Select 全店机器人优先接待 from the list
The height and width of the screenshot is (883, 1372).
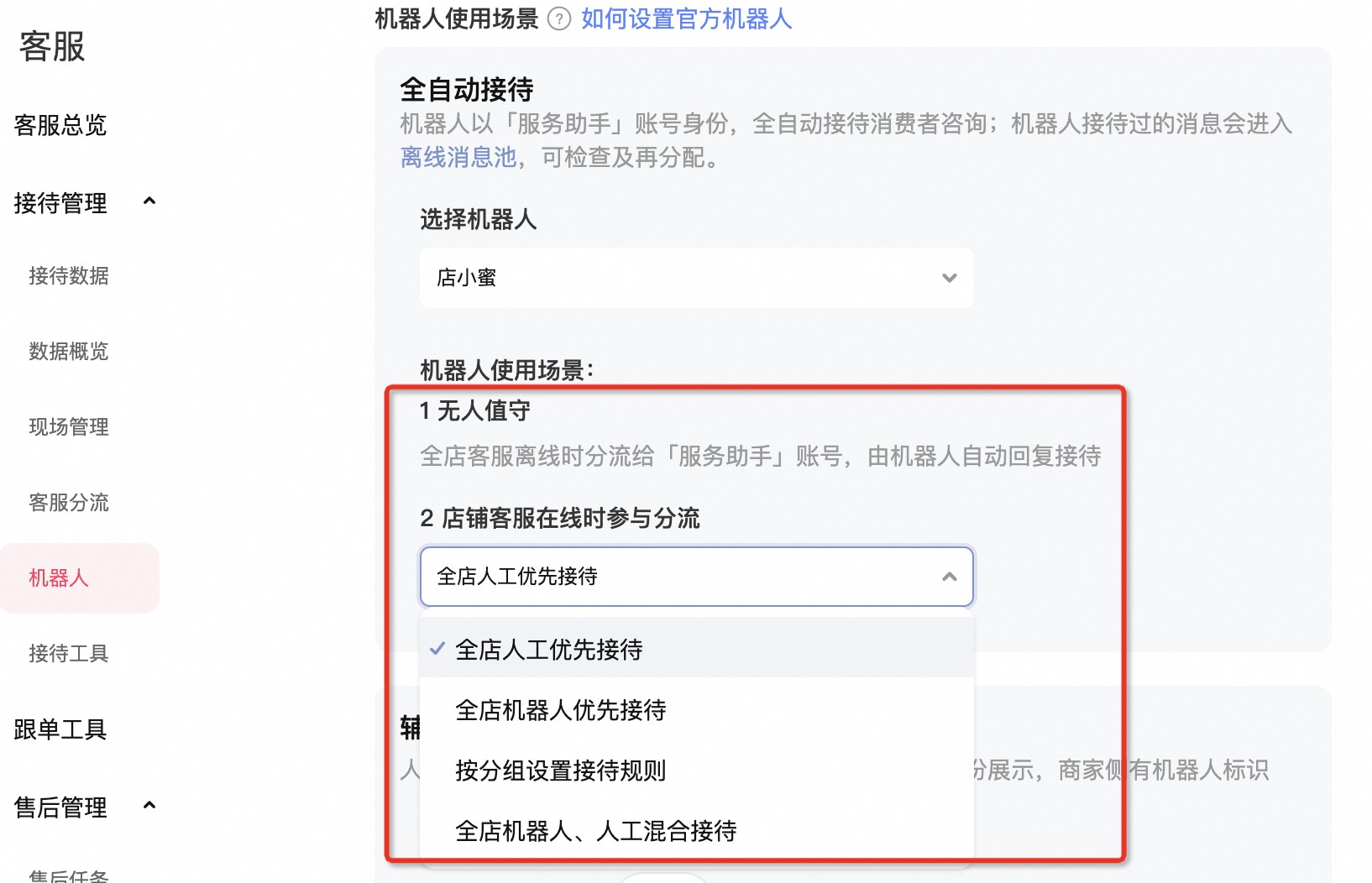tap(560, 709)
